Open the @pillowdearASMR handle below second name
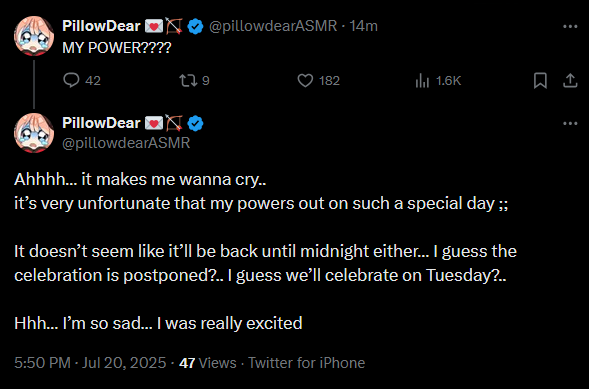Viewport: 589px width, 389px height. (126, 143)
